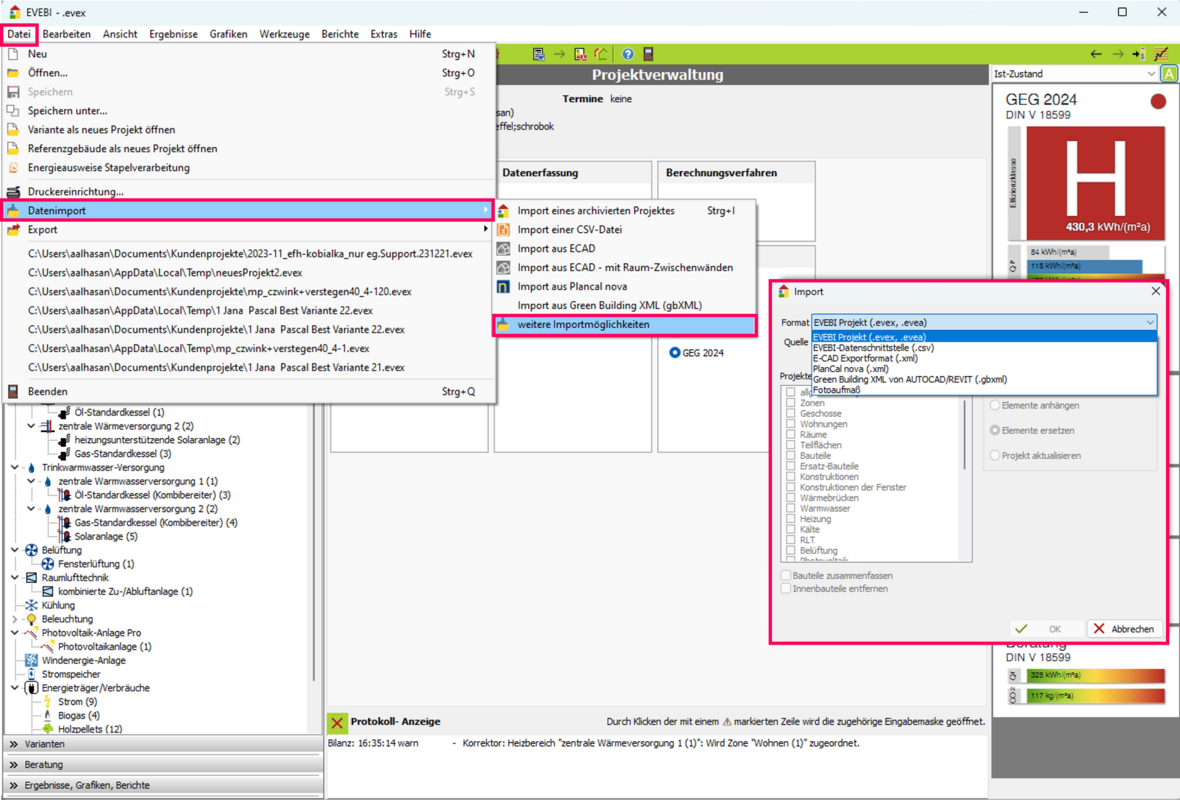Screen dimensions: 1180x800
Task: Click the red H efficiency class tile
Action: (x=1096, y=182)
